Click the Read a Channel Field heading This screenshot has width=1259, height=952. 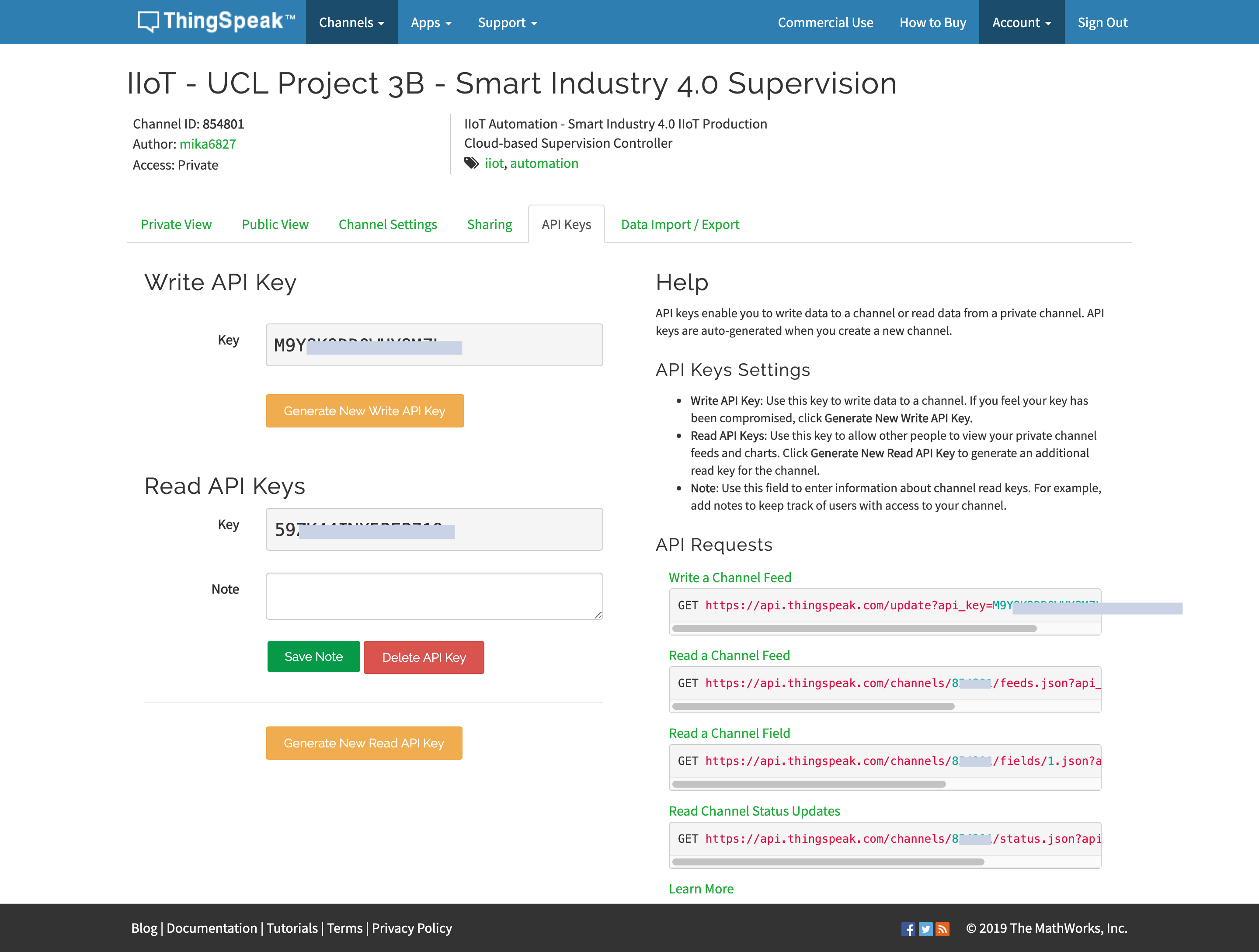(x=729, y=733)
